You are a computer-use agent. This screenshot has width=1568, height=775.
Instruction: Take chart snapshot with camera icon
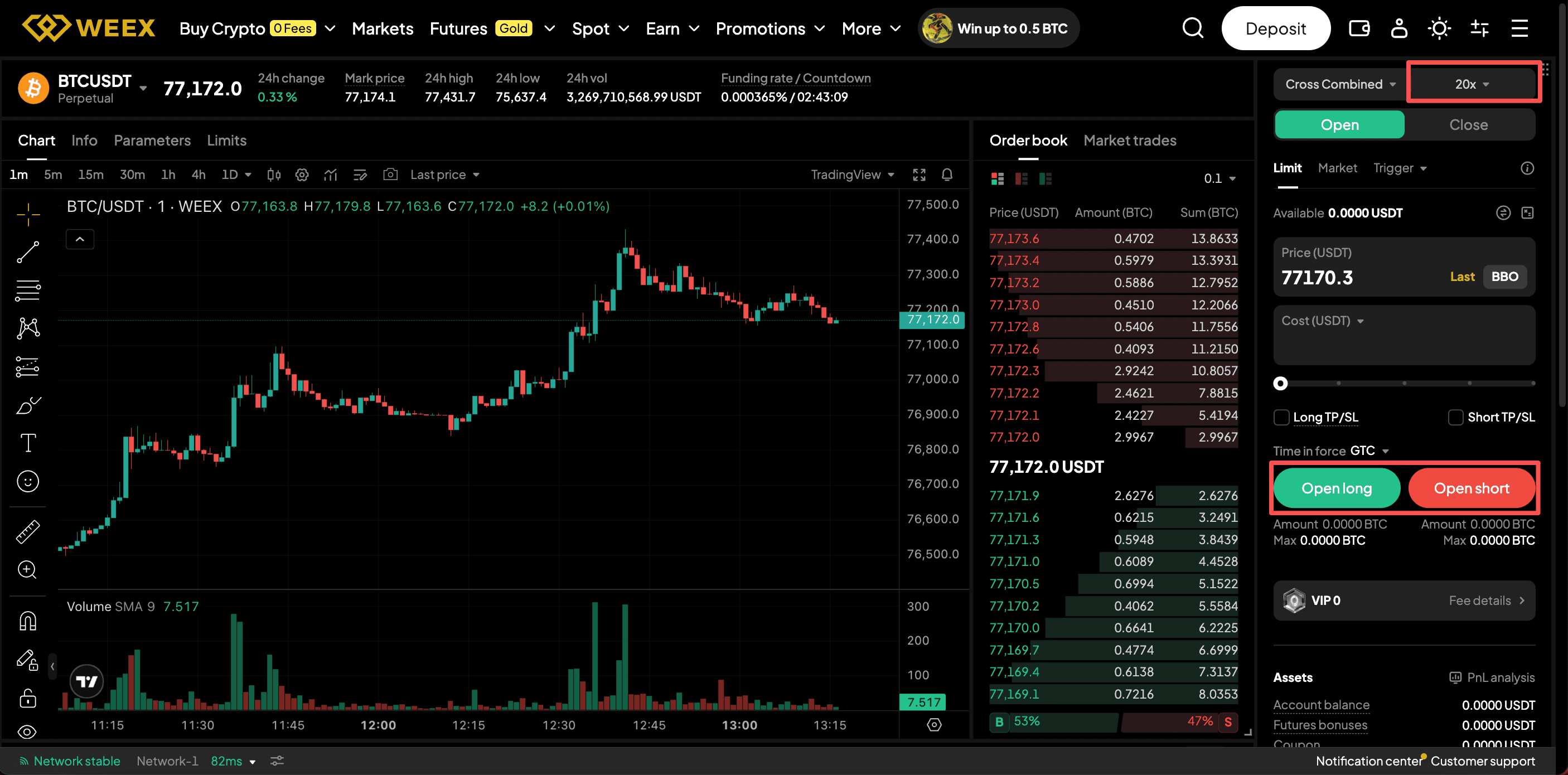pos(390,175)
